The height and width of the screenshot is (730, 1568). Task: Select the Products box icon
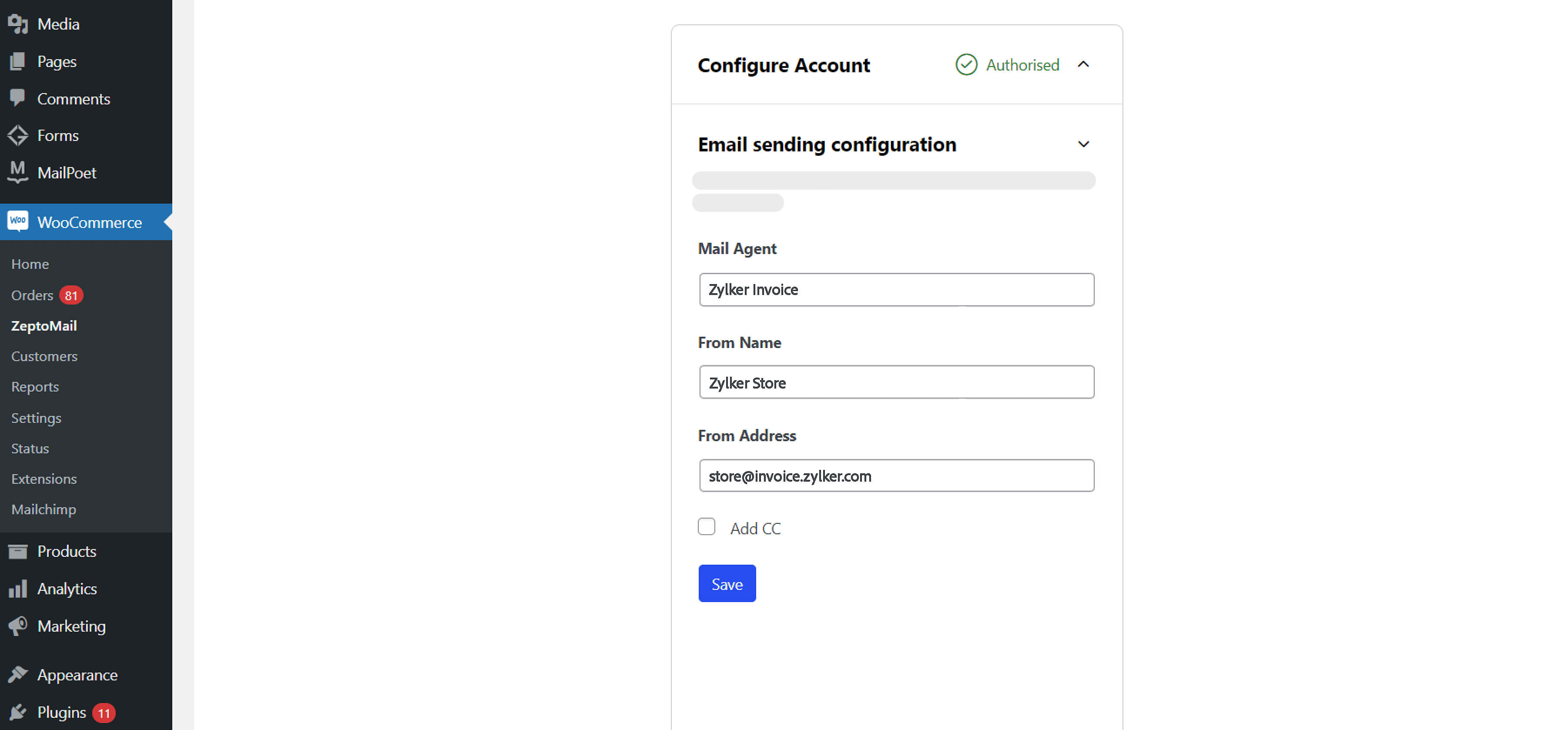18,551
